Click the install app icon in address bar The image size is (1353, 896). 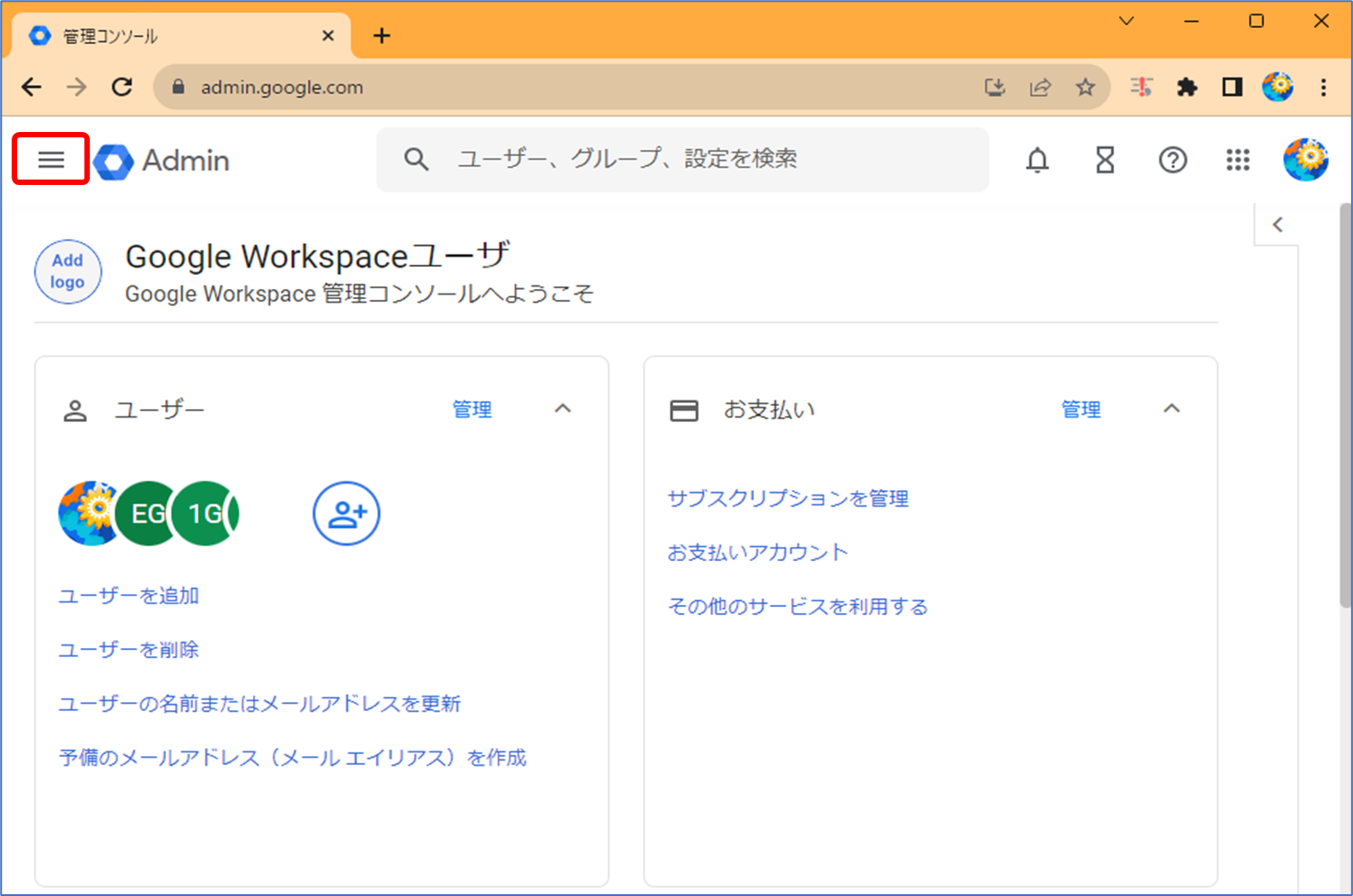pyautogui.click(x=995, y=87)
